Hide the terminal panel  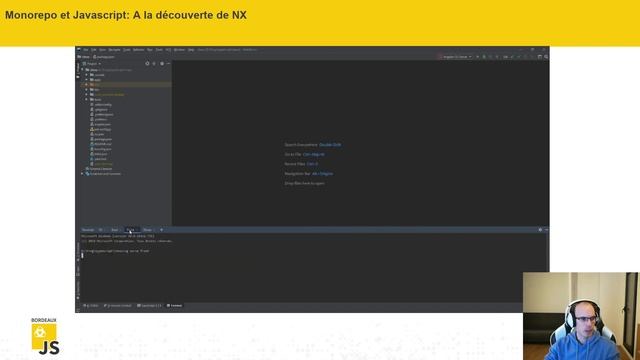pyautogui.click(x=546, y=230)
